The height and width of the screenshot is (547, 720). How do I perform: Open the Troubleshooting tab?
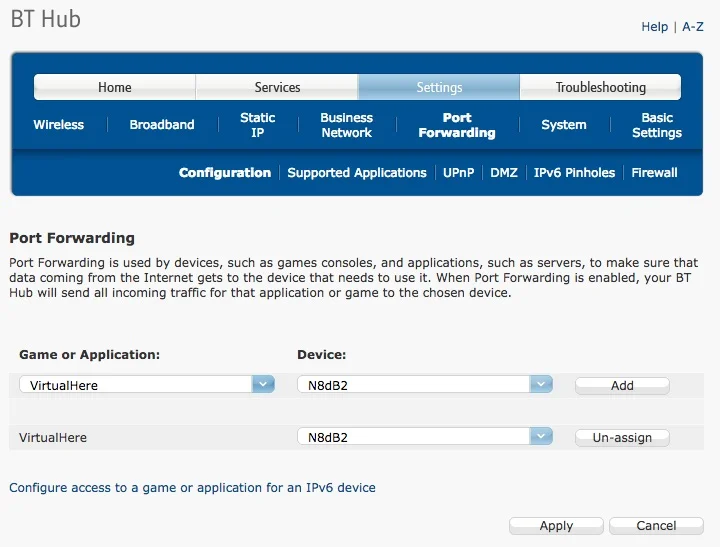pyautogui.click(x=601, y=87)
